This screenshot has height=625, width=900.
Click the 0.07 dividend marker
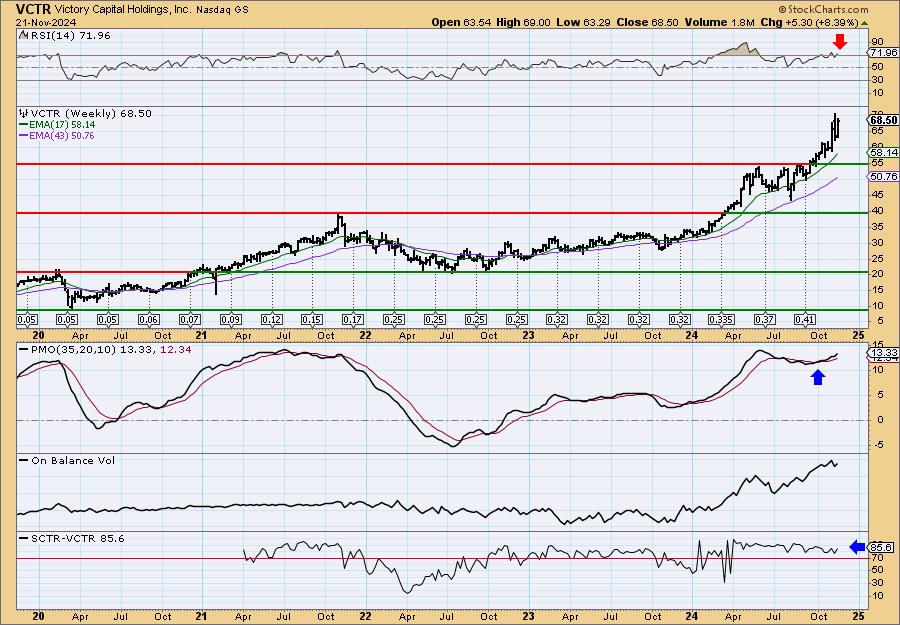pos(189,320)
